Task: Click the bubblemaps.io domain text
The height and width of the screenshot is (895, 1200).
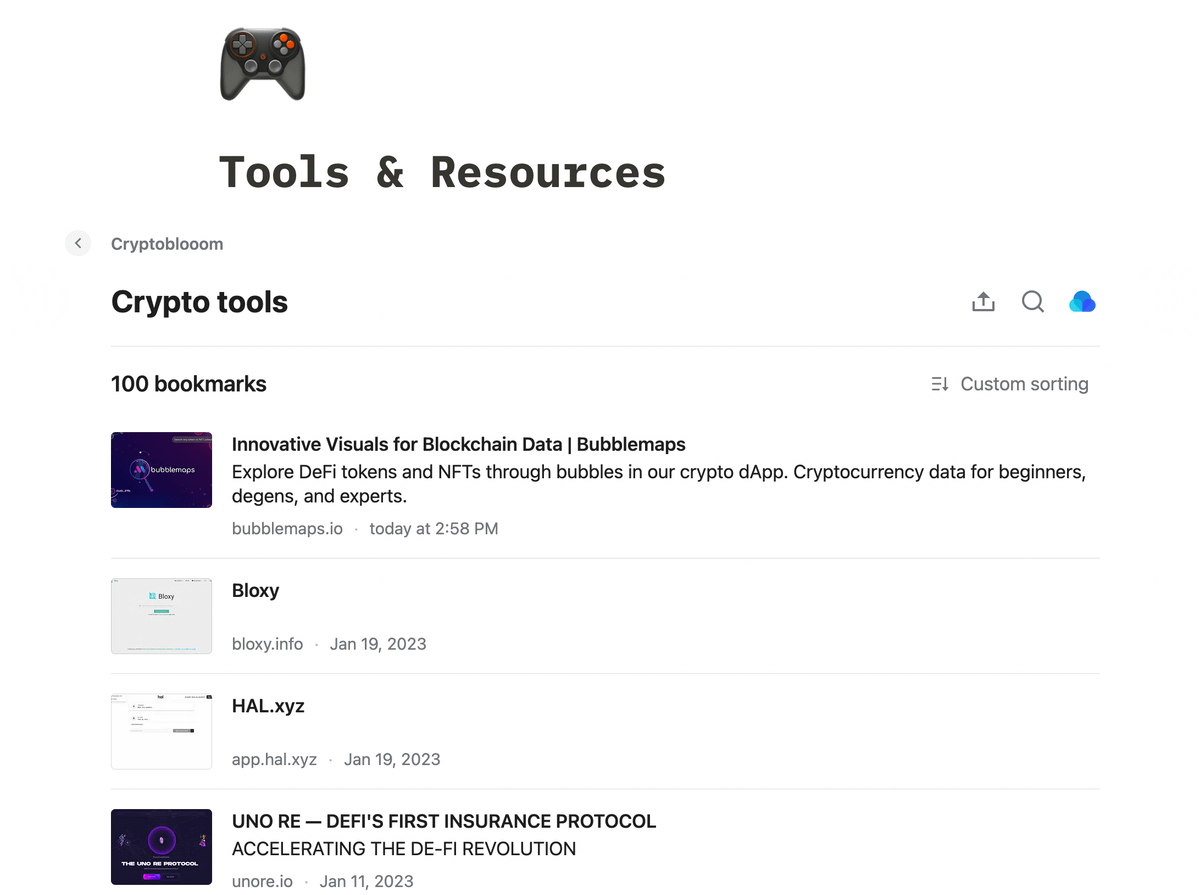Action: [x=287, y=528]
